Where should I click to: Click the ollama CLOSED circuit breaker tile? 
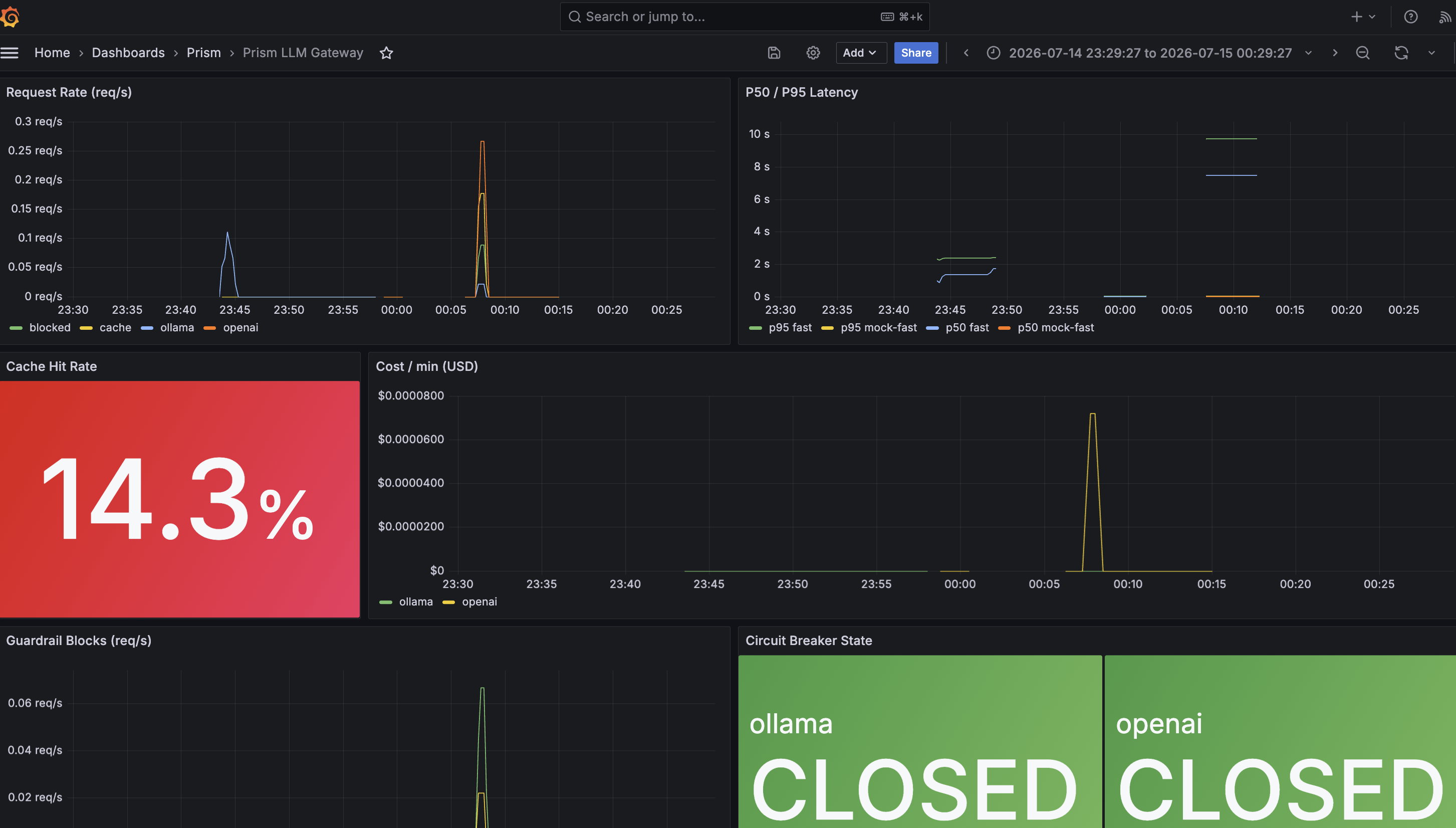[x=920, y=742]
